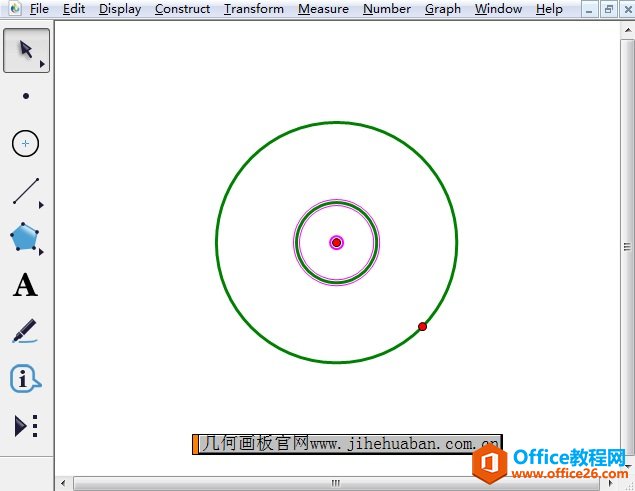Select the Polygon tool
Image resolution: width=635 pixels, height=491 pixels.
[24, 237]
